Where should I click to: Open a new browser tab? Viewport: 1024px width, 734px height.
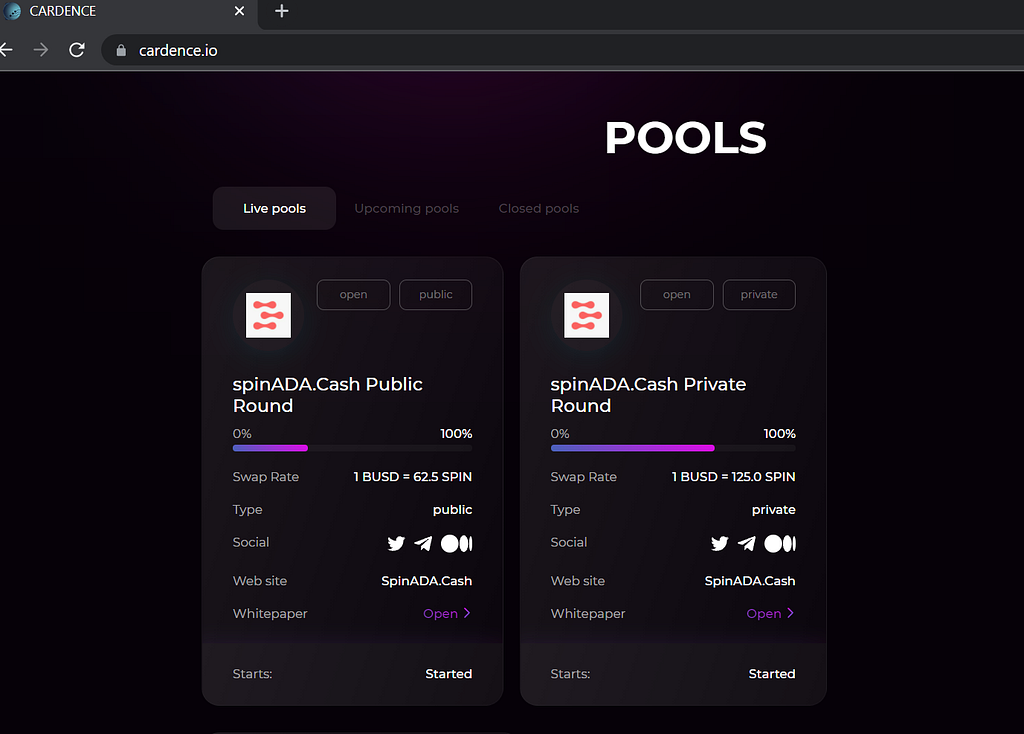281,11
